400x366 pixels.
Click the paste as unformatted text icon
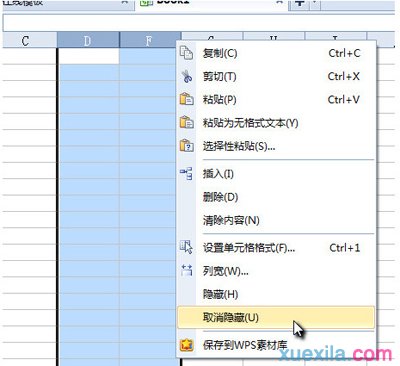(186, 122)
